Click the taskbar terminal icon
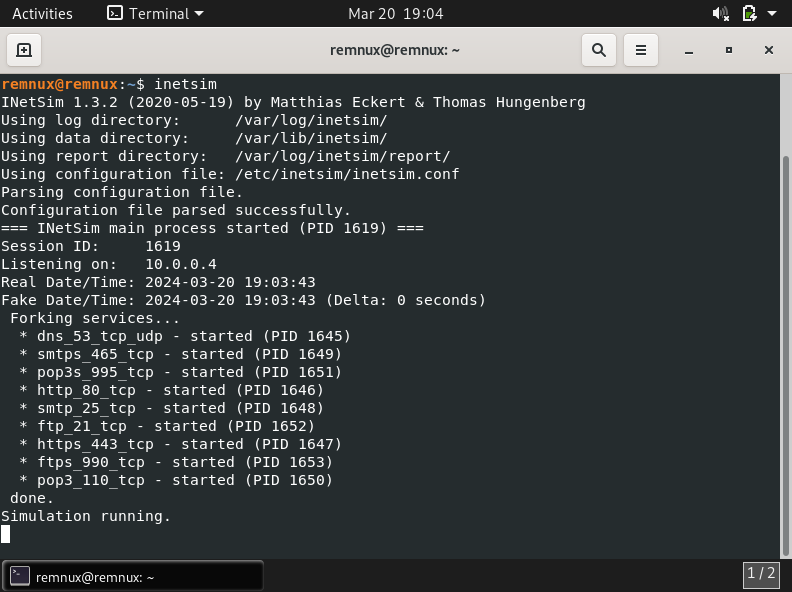Screen dimensions: 792x592 pyautogui.click(x=20, y=576)
